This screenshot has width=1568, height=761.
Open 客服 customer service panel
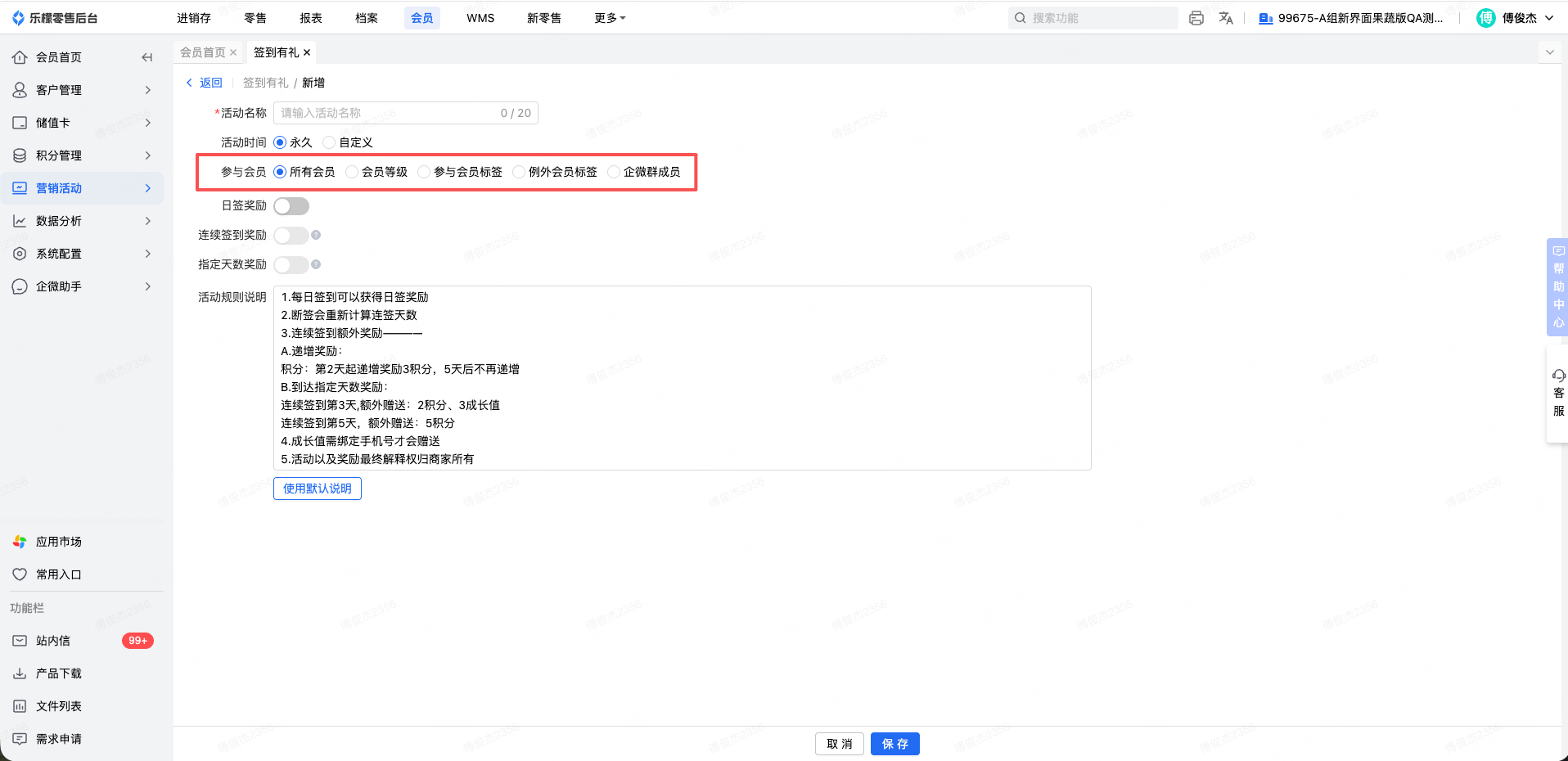[1558, 394]
